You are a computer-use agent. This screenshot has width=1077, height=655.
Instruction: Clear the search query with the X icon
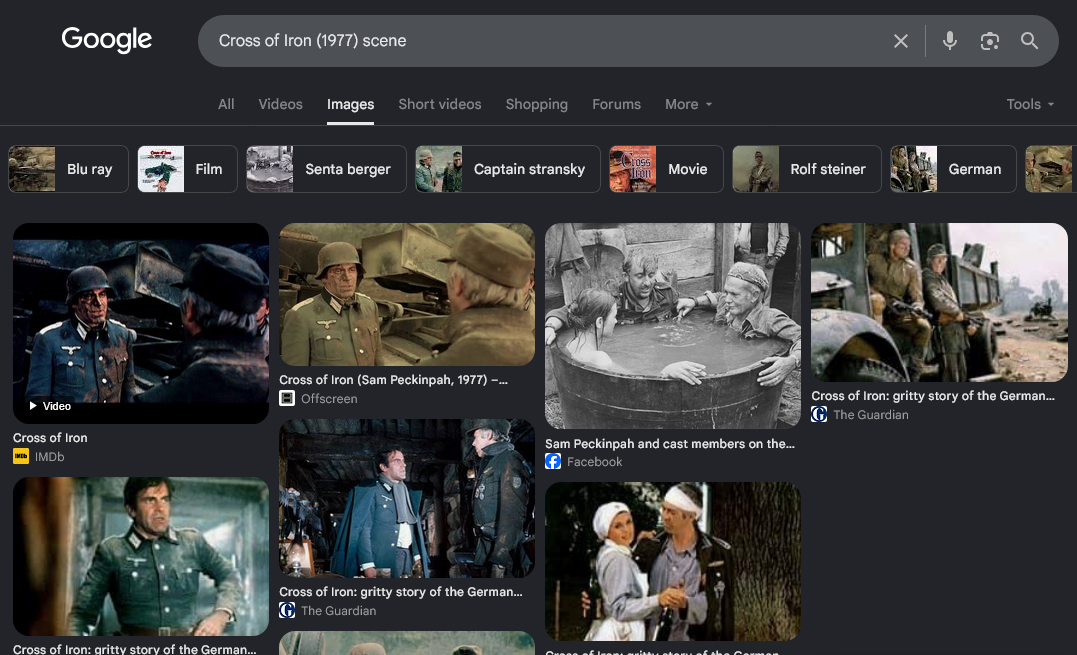[x=900, y=41]
